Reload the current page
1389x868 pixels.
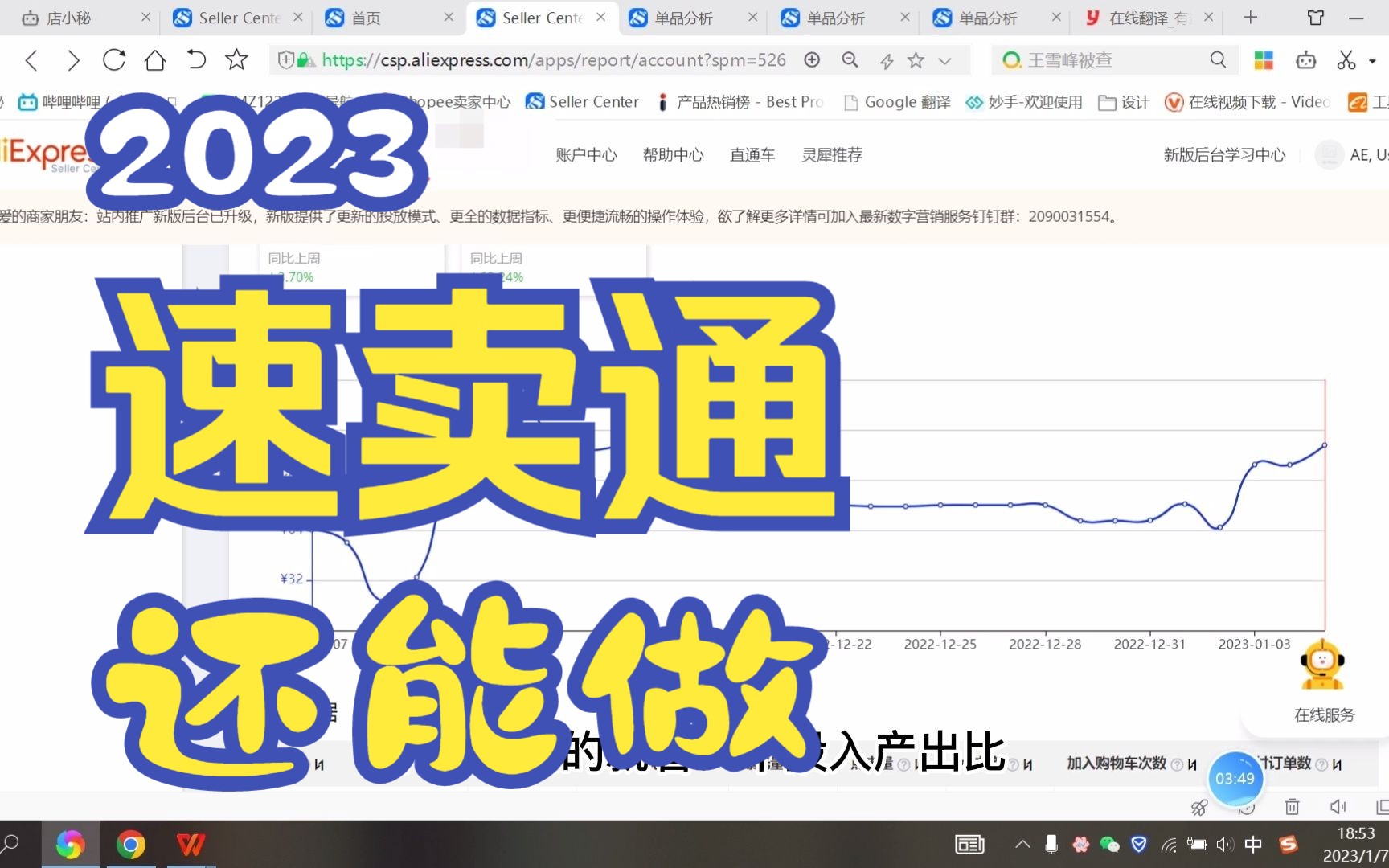(114, 60)
